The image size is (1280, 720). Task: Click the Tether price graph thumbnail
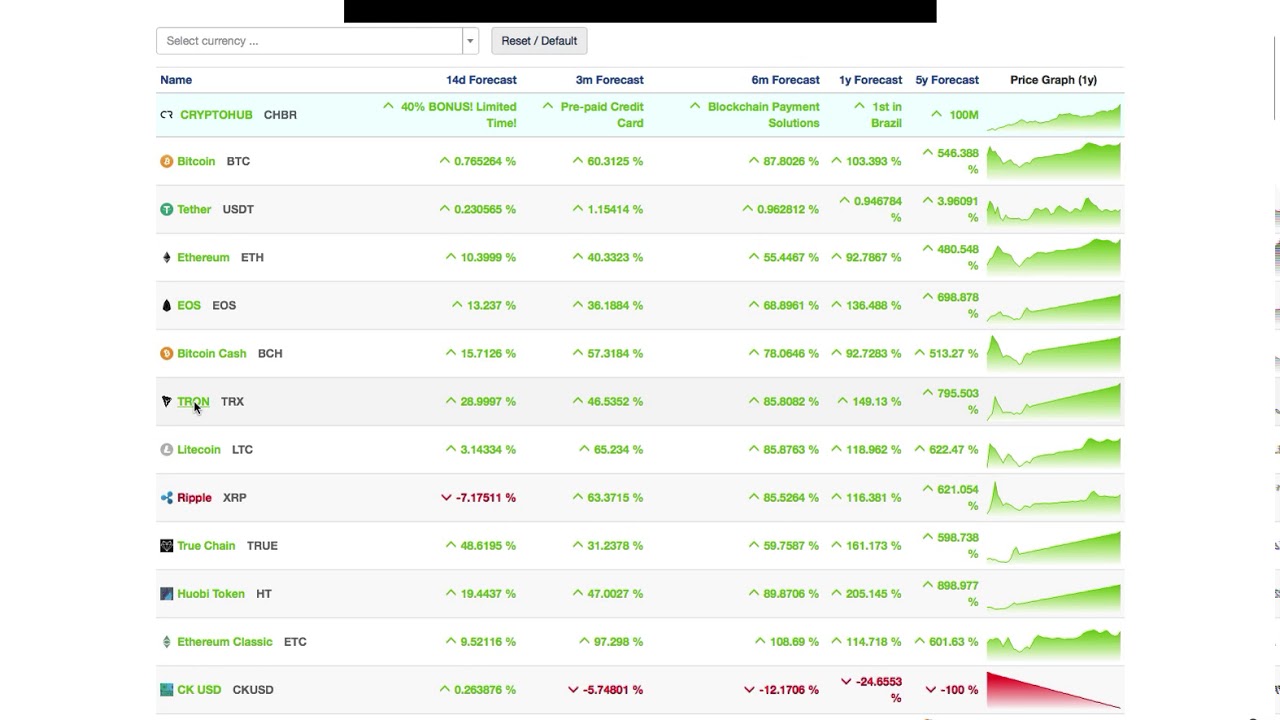coord(1054,209)
